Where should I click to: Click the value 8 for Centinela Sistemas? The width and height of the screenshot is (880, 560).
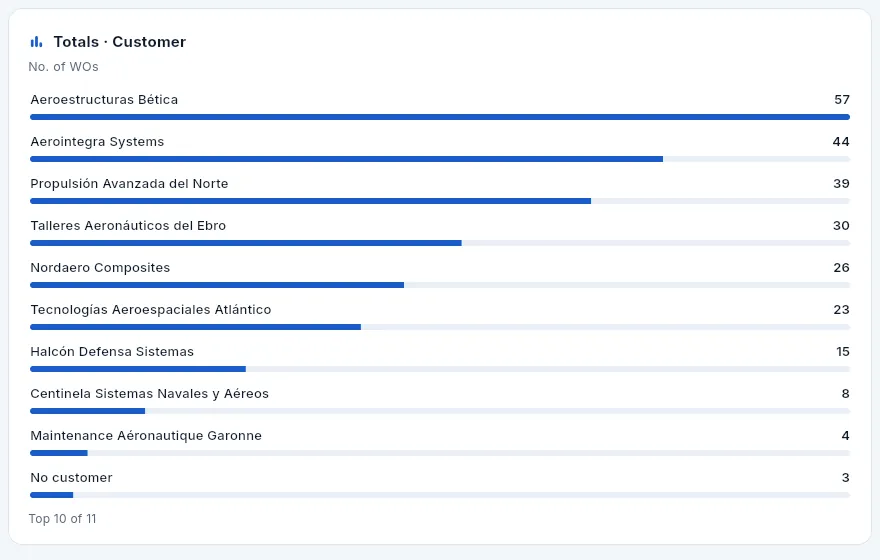(x=846, y=394)
